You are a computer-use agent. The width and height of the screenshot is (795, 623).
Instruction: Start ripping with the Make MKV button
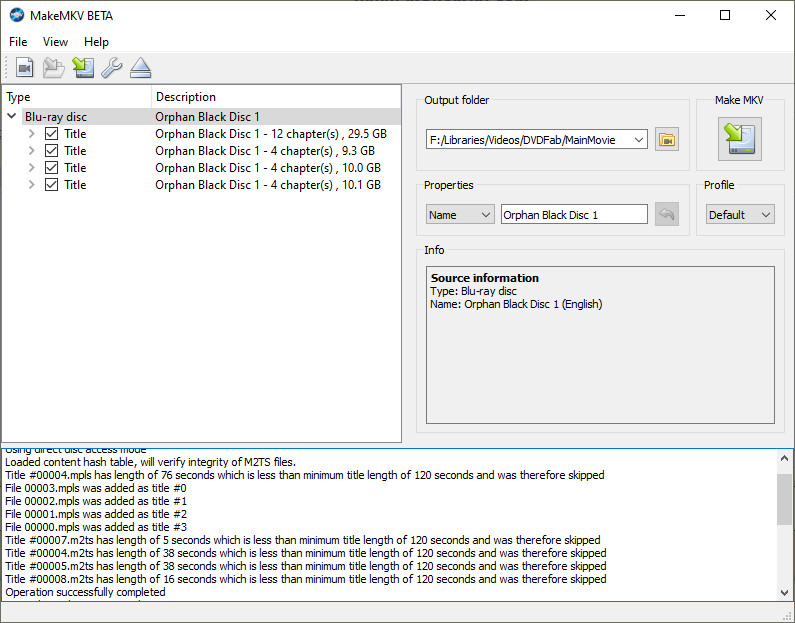(x=739, y=139)
